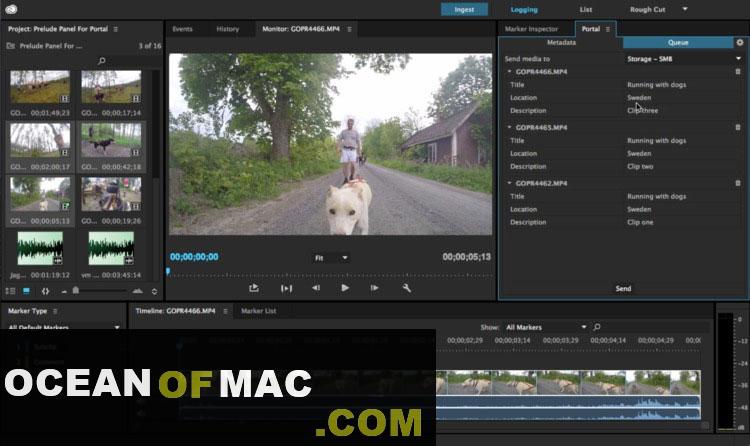Select audio clip with duration 00:01:19:12
This screenshot has height=446, width=750.
coord(40,249)
